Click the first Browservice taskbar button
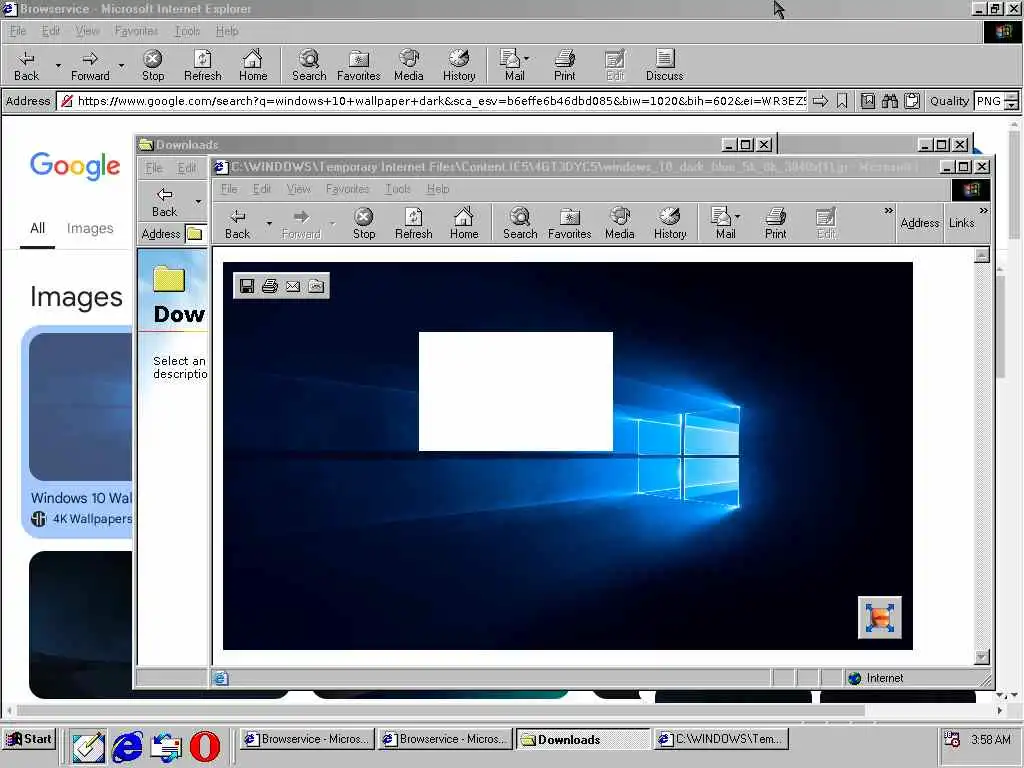The height and width of the screenshot is (768, 1024). (307, 739)
